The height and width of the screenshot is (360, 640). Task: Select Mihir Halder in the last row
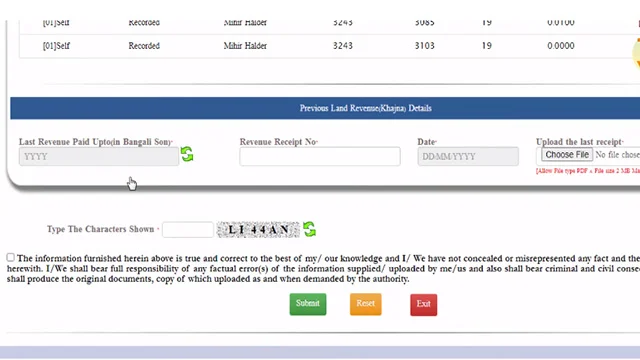click(x=245, y=46)
